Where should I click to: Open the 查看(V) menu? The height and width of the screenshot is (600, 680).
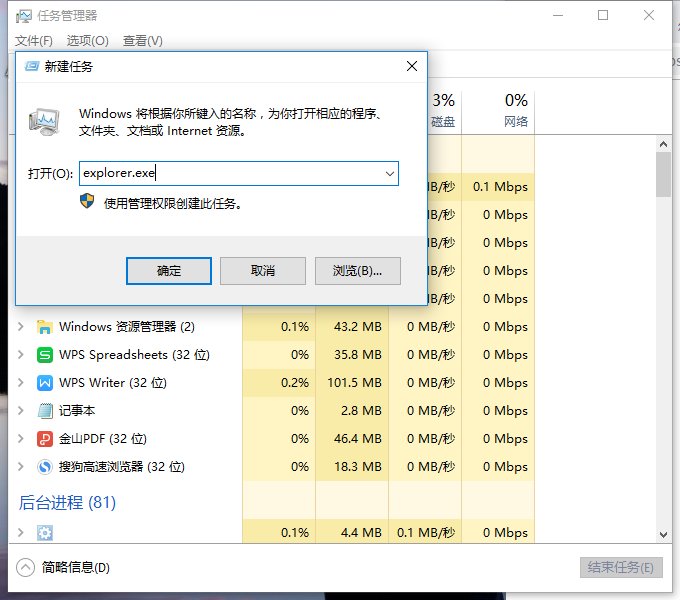point(143,41)
